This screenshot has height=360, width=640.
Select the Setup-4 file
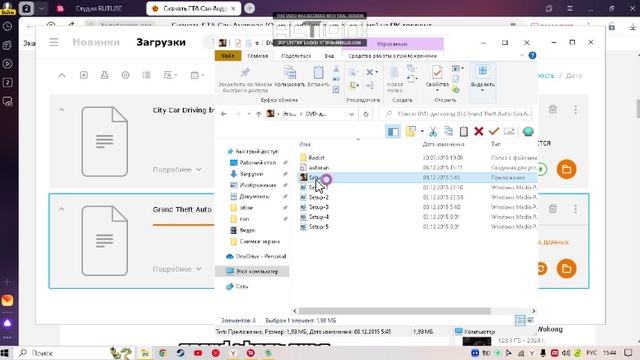coord(318,217)
